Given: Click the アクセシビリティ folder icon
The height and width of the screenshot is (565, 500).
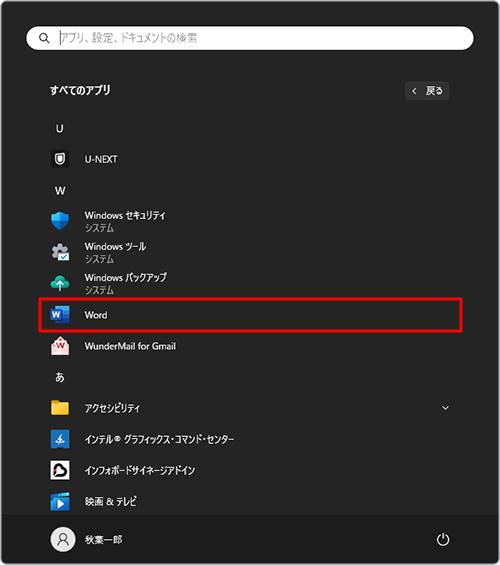Looking at the screenshot, I should pos(60,408).
